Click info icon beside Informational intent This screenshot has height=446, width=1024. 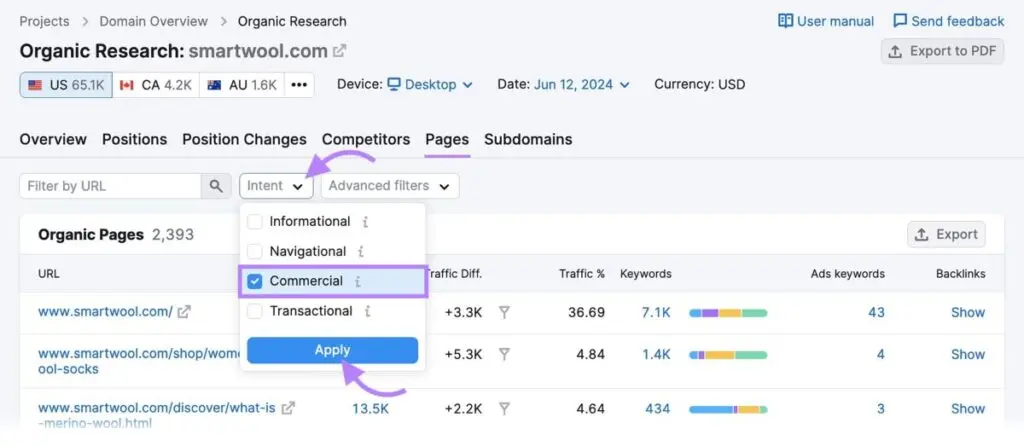tap(365, 222)
